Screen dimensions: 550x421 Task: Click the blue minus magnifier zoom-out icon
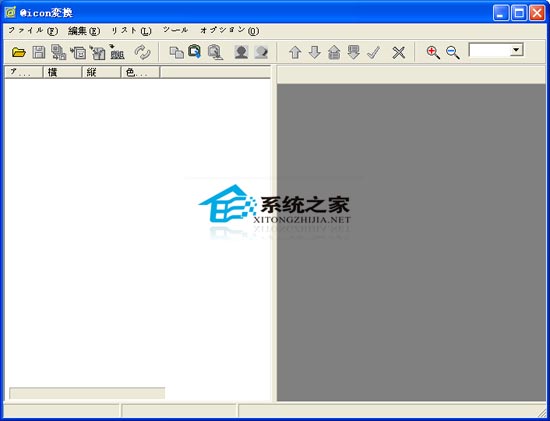coord(452,53)
